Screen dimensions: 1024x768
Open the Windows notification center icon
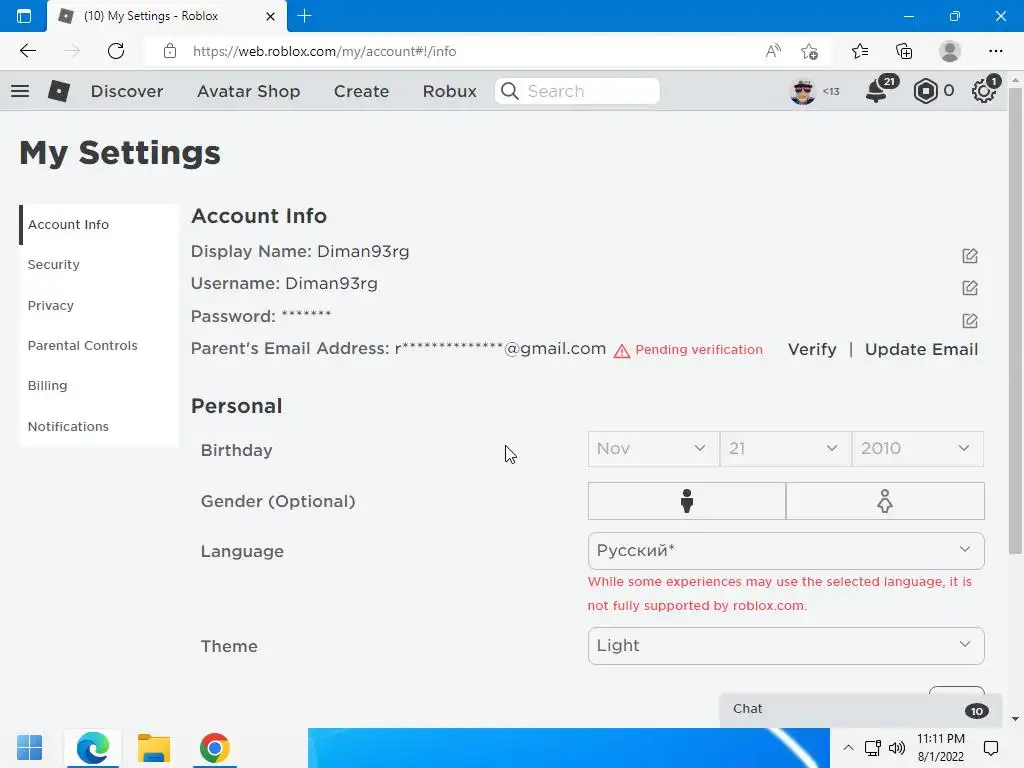coord(991,748)
